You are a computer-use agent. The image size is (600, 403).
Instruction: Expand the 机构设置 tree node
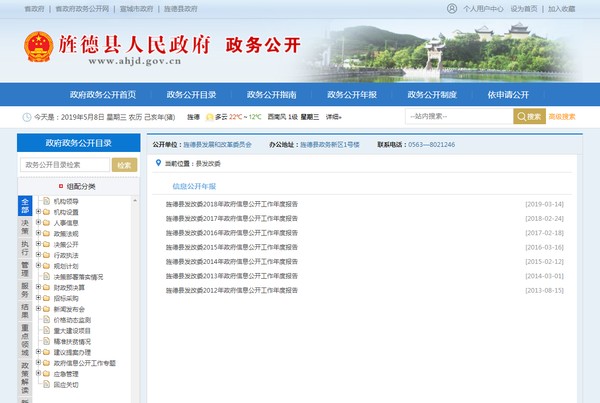pos(38,212)
